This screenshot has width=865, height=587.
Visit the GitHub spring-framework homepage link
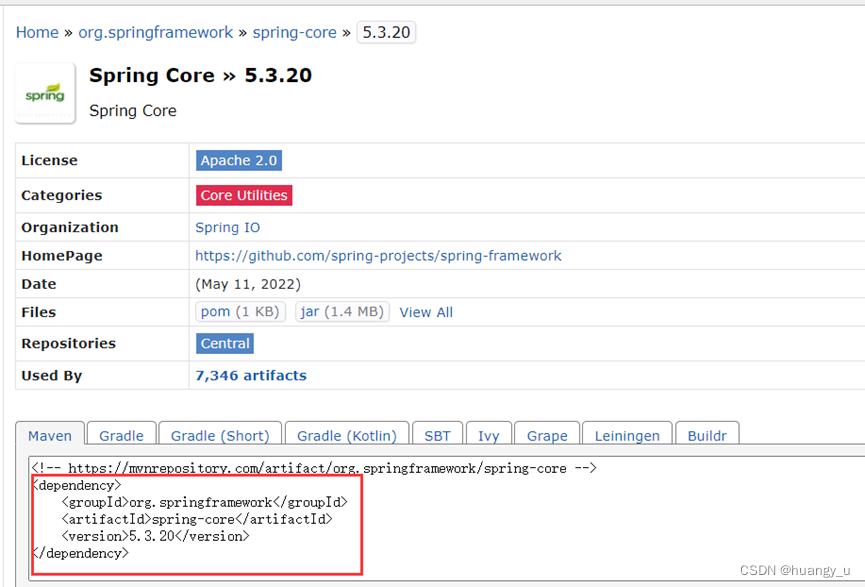point(378,256)
